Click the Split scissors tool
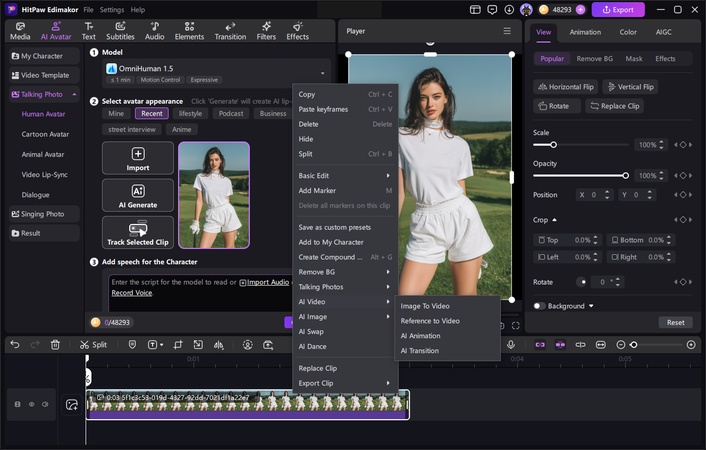 click(x=93, y=345)
